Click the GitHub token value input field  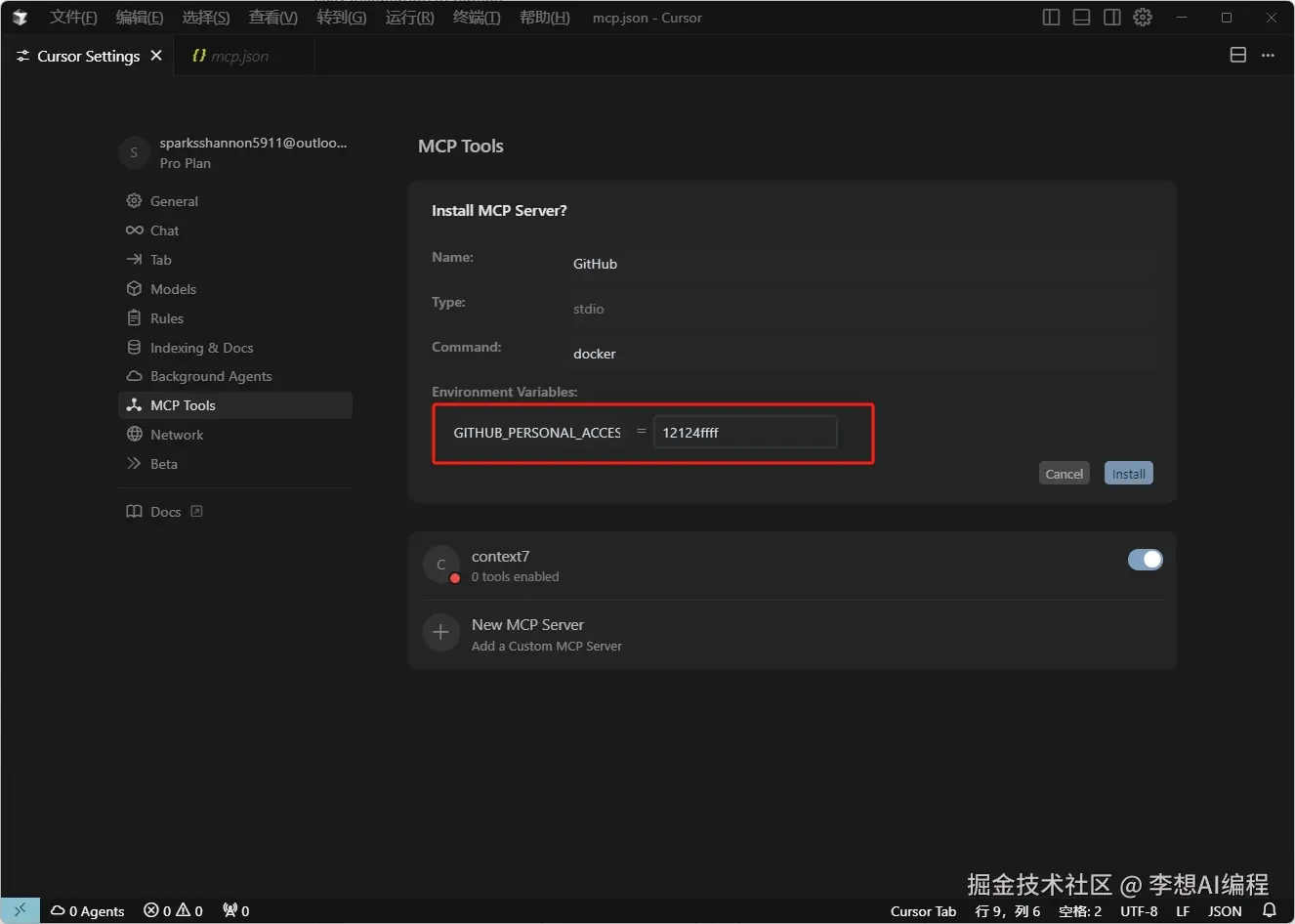pos(745,432)
